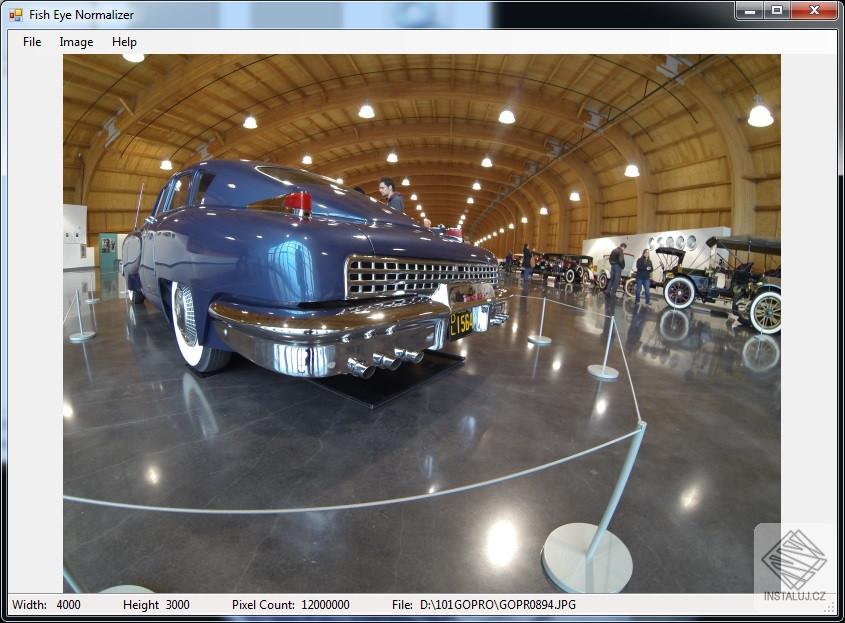The image size is (845, 623).
Task: Open the Help menu
Action: point(124,42)
